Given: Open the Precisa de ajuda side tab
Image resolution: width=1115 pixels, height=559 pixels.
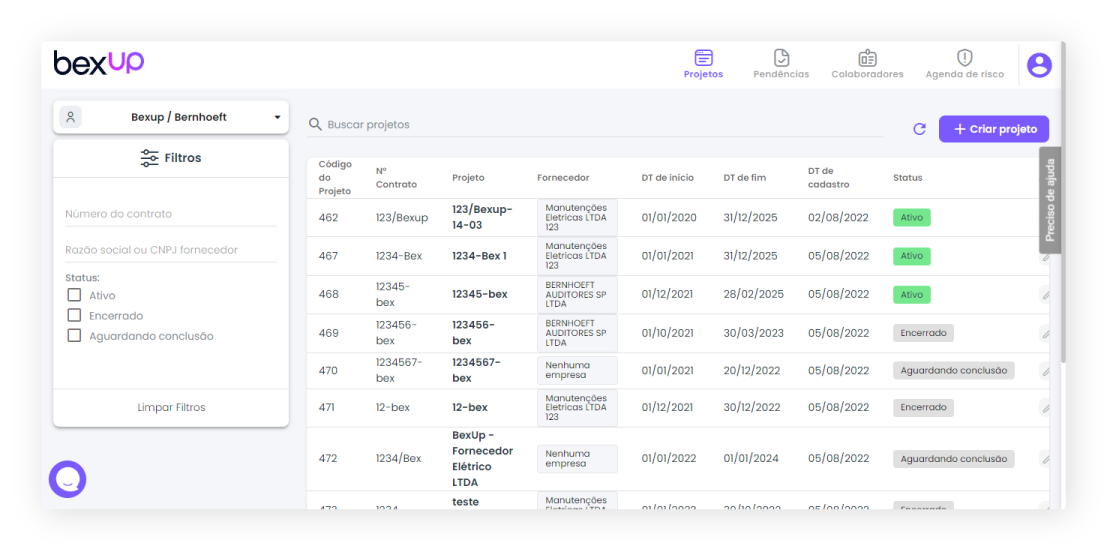Looking at the screenshot, I should (1049, 200).
